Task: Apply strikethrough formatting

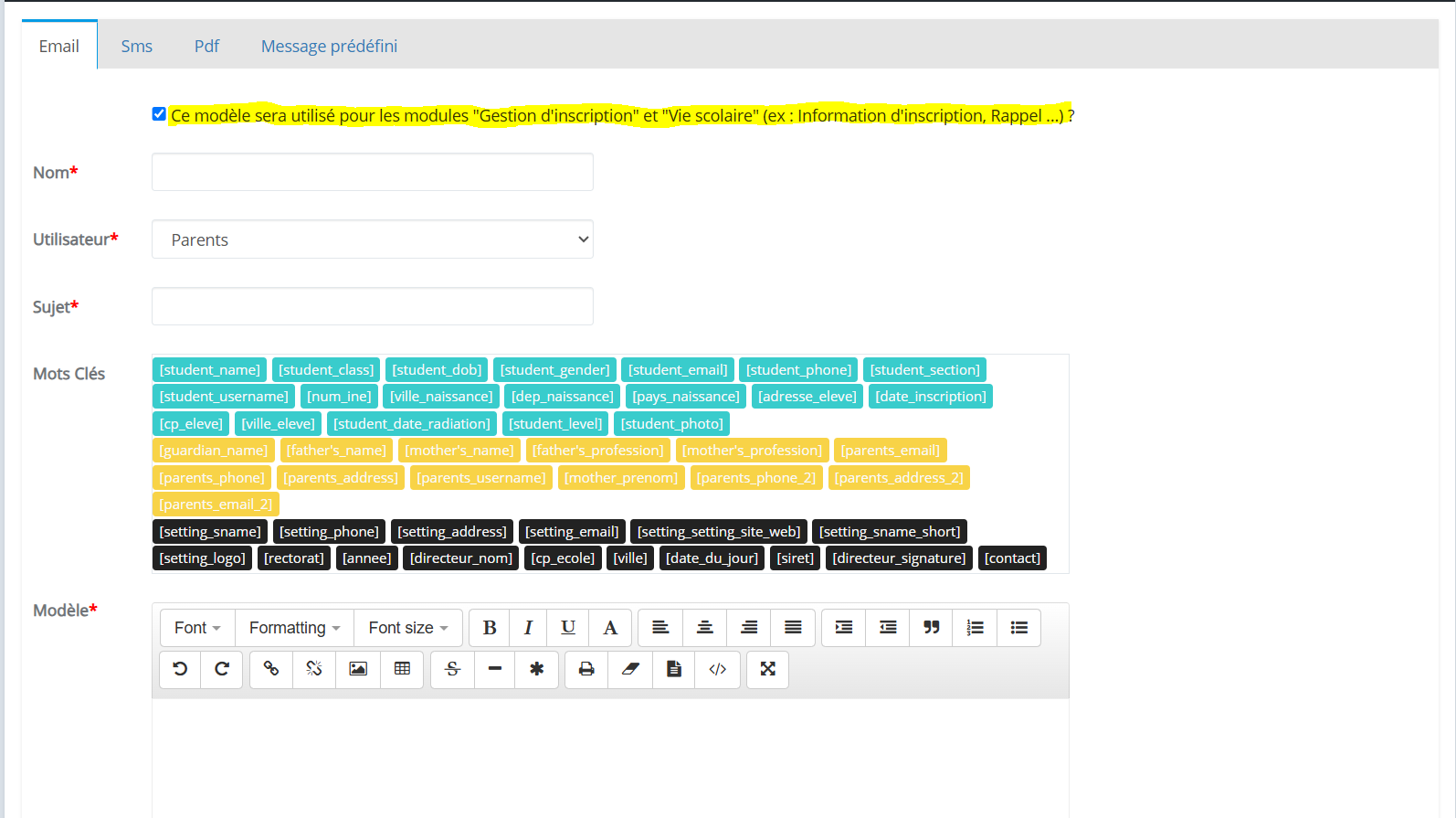Action: (x=452, y=669)
